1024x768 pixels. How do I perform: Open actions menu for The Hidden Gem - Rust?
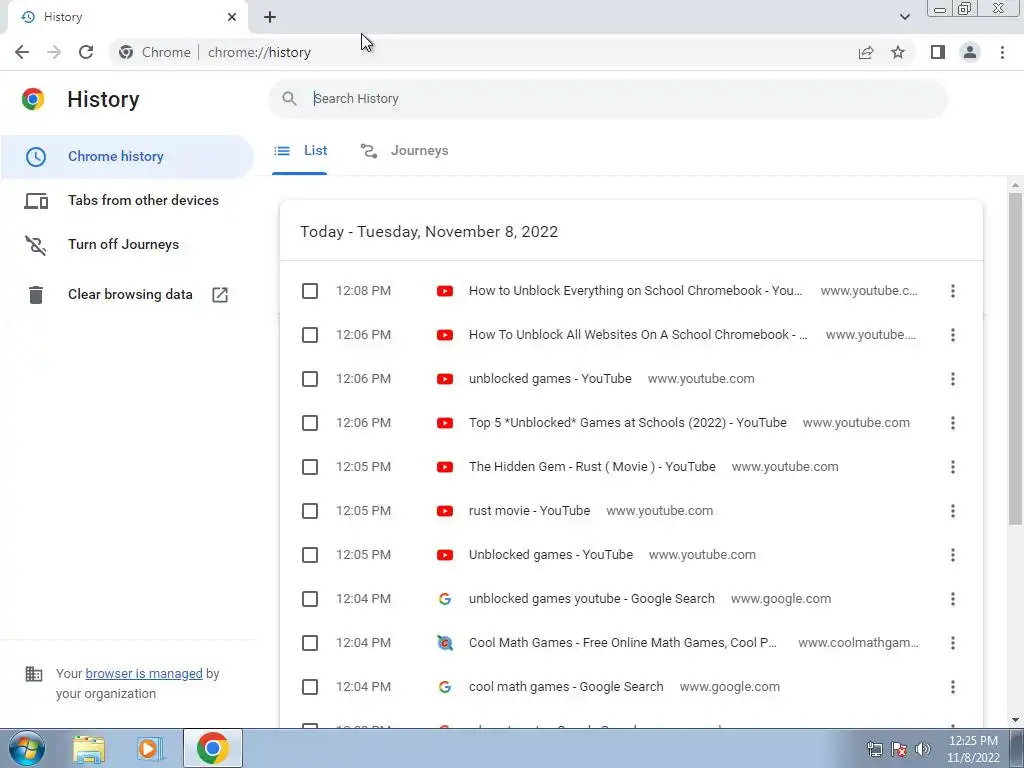pyautogui.click(x=953, y=467)
